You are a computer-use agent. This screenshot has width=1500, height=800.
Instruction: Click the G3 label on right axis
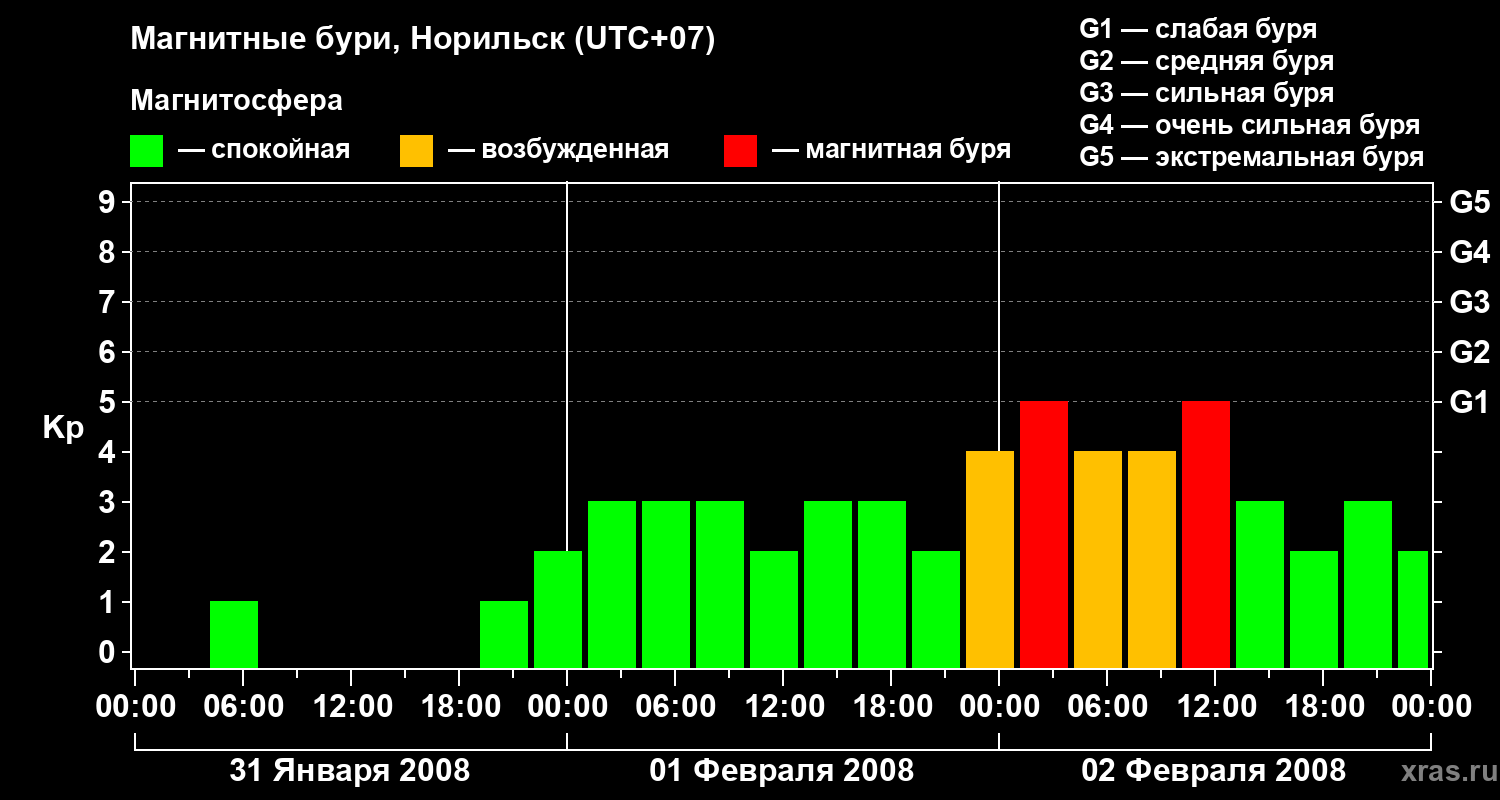click(1469, 302)
